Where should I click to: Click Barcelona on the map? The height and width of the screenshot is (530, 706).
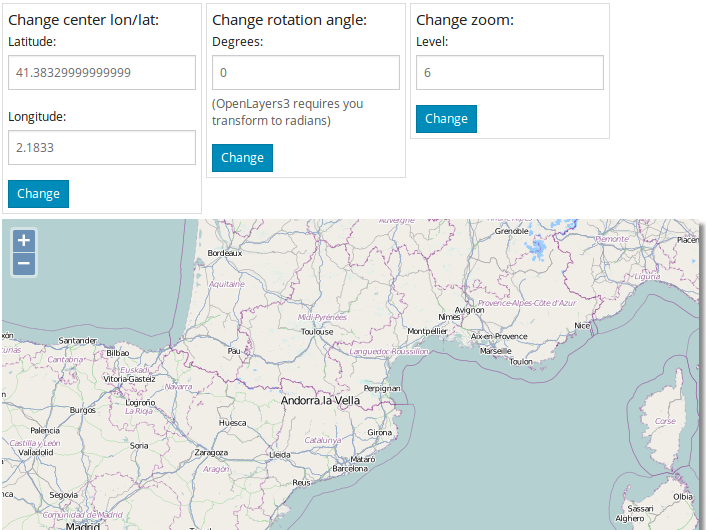point(350,467)
